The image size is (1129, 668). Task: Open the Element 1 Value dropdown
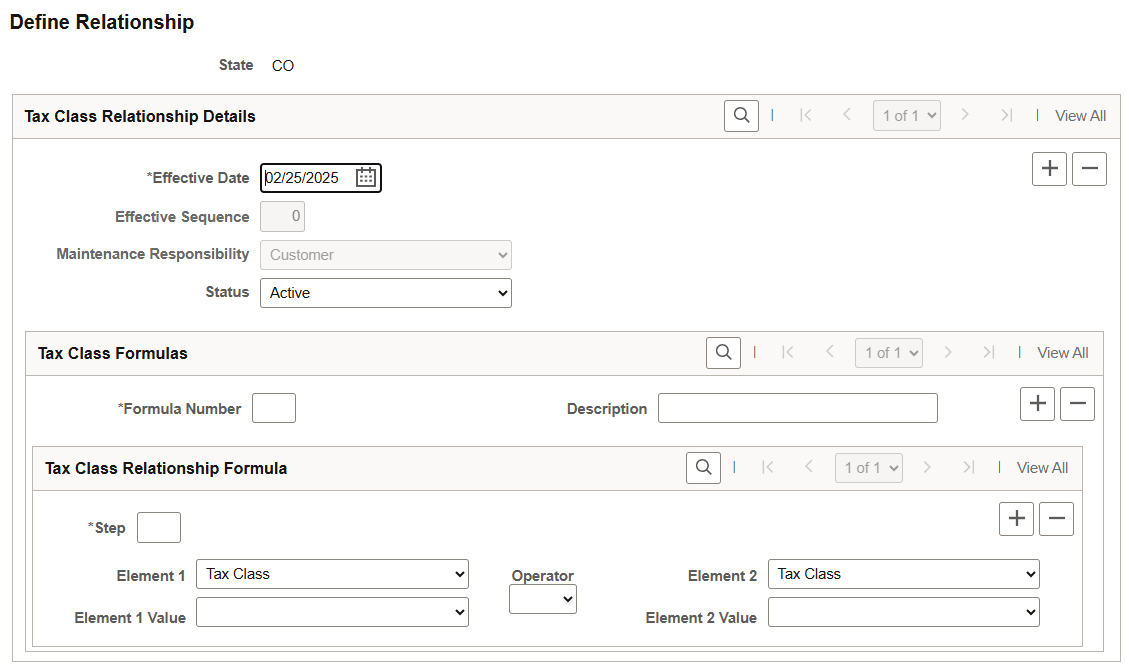333,612
